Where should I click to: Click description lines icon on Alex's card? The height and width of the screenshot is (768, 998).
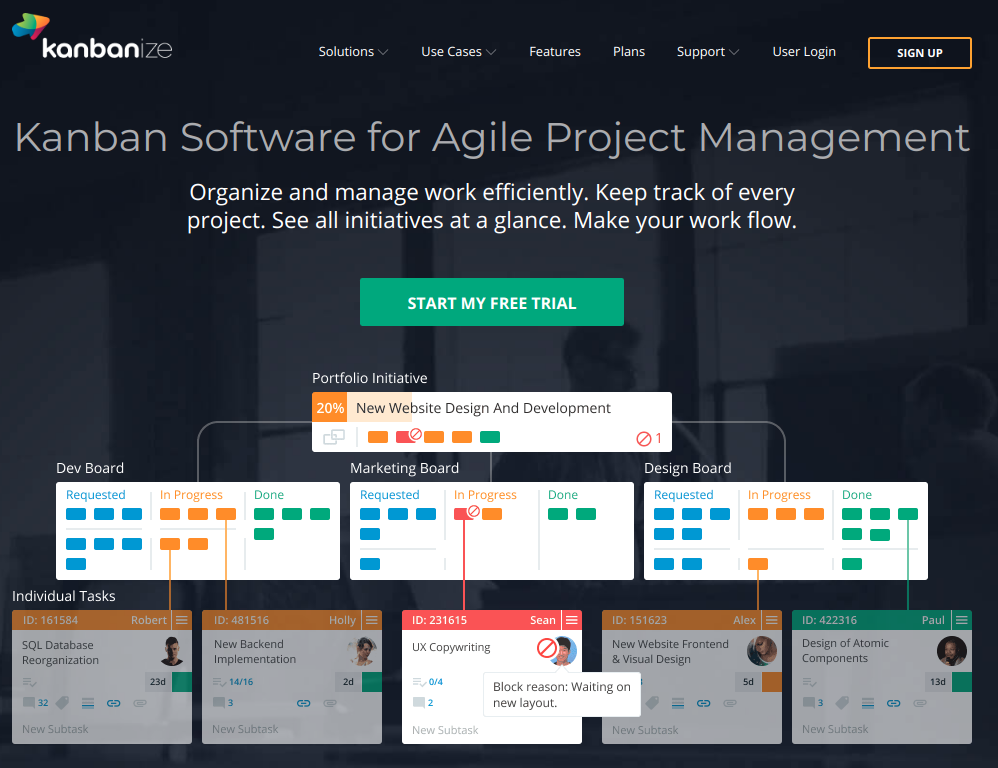click(x=678, y=703)
